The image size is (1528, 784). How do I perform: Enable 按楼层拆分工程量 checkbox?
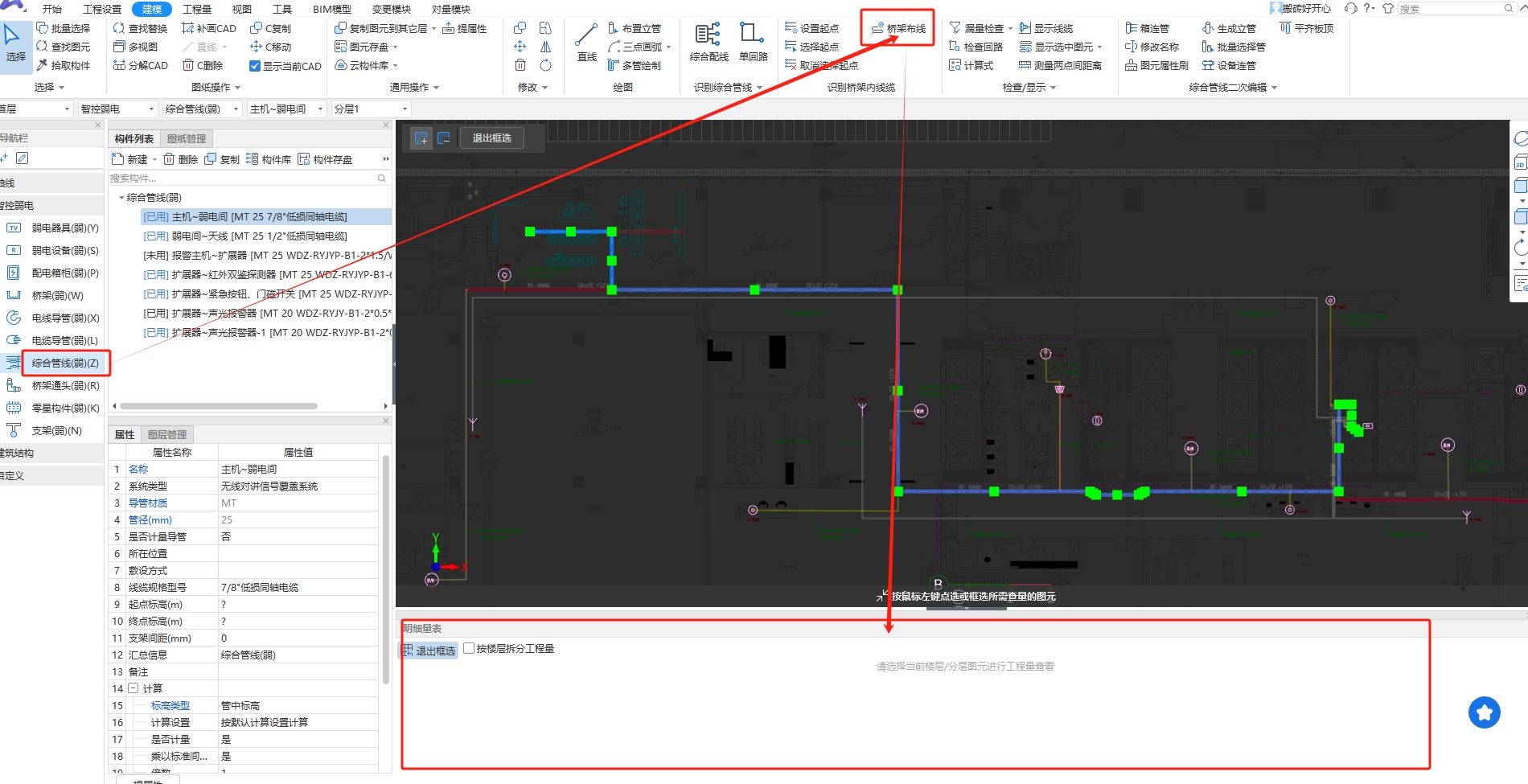point(469,648)
